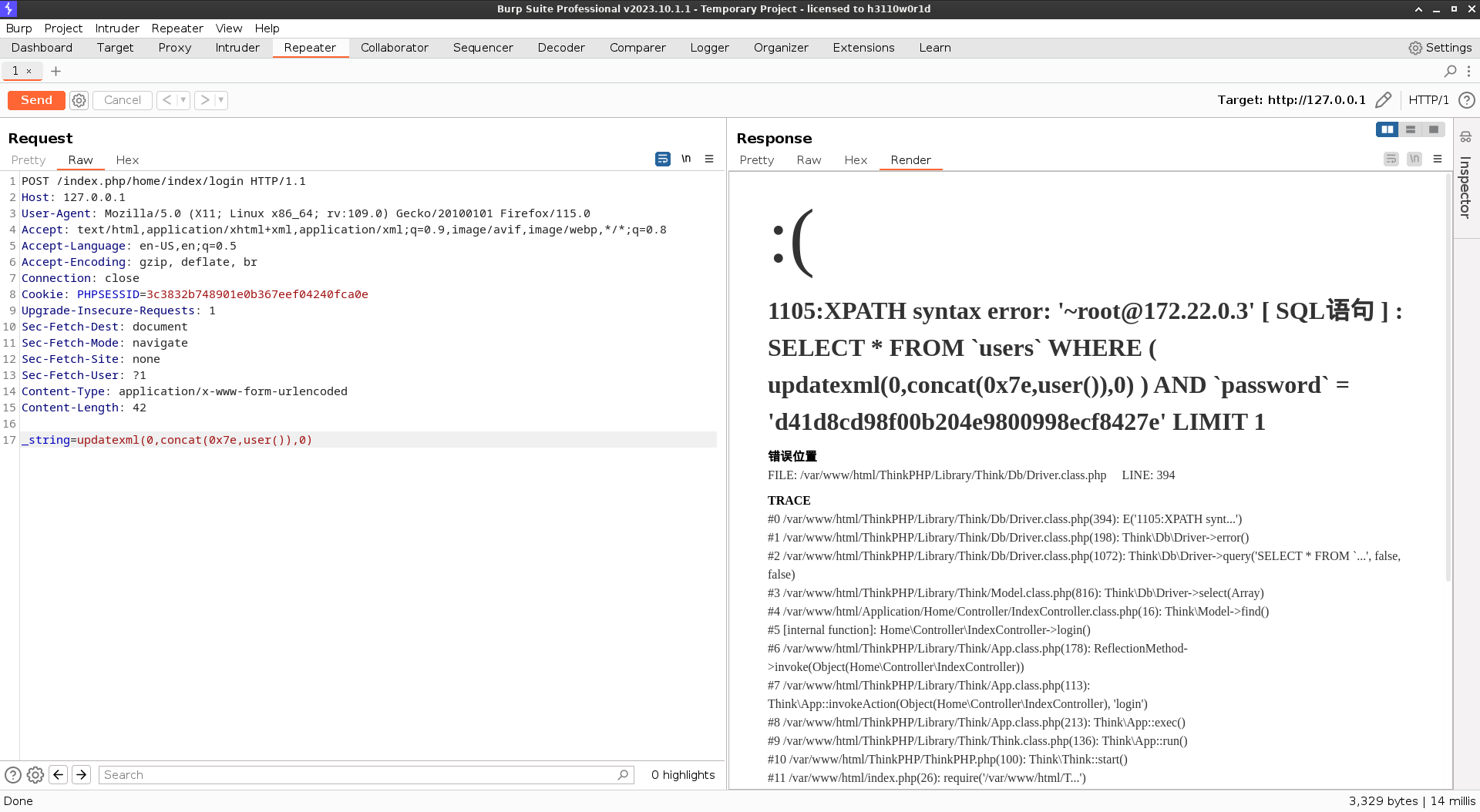Switch to the Dashboard tool tab

[x=42, y=48]
